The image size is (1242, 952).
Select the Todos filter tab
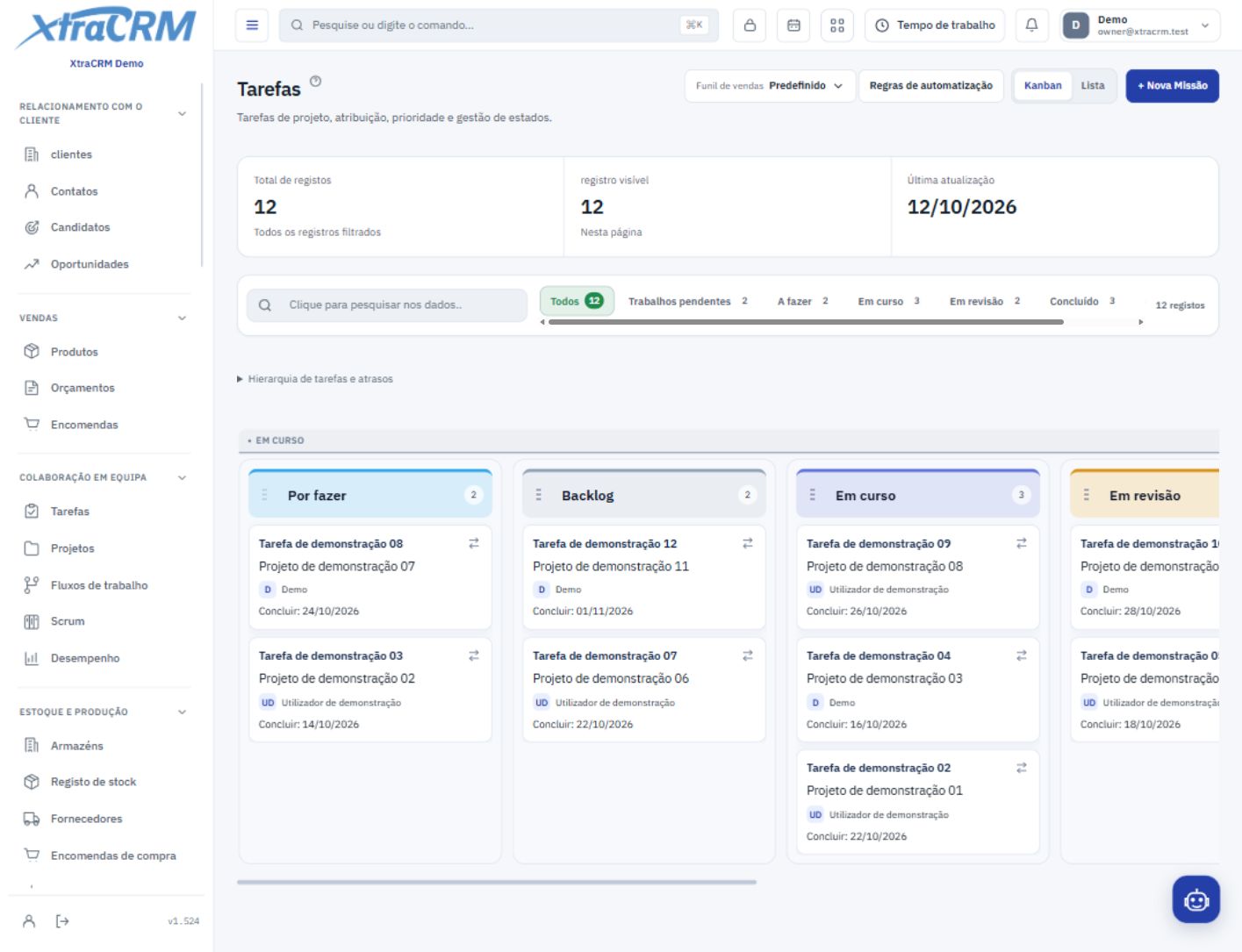coord(577,301)
